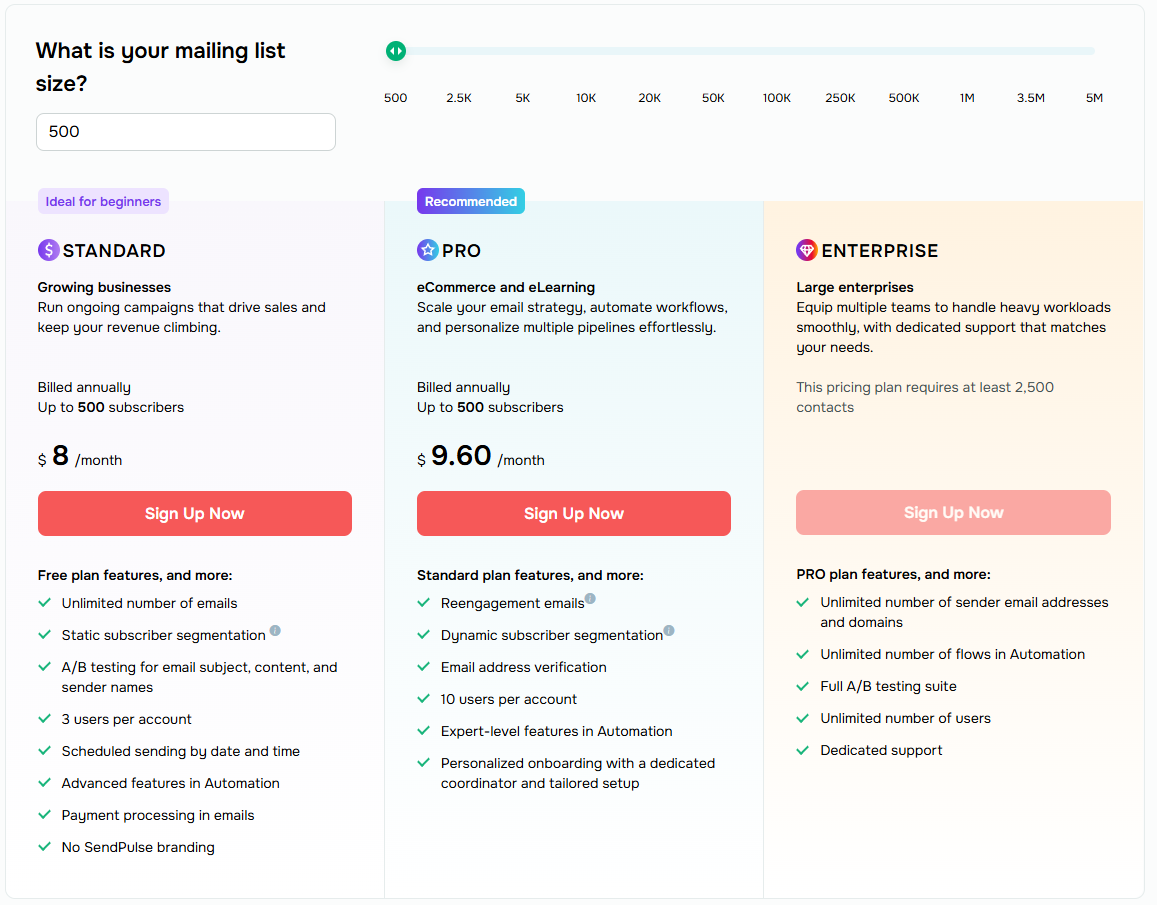Click the Ideal for beginners badge
The width and height of the screenshot is (1157, 905).
point(103,201)
